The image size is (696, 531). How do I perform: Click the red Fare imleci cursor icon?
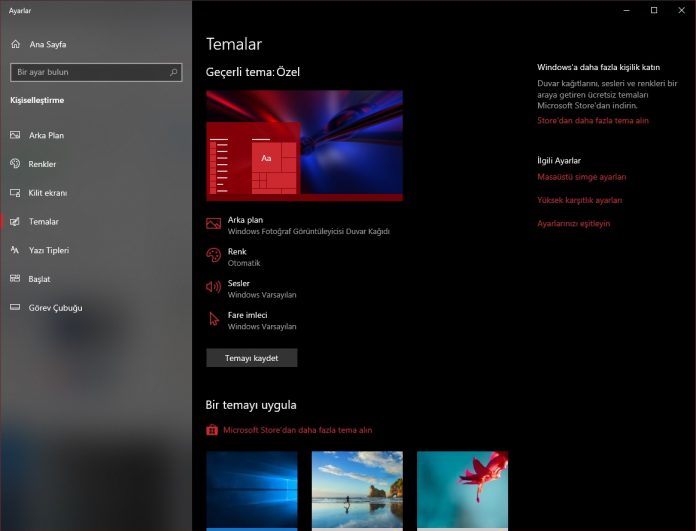(x=214, y=319)
